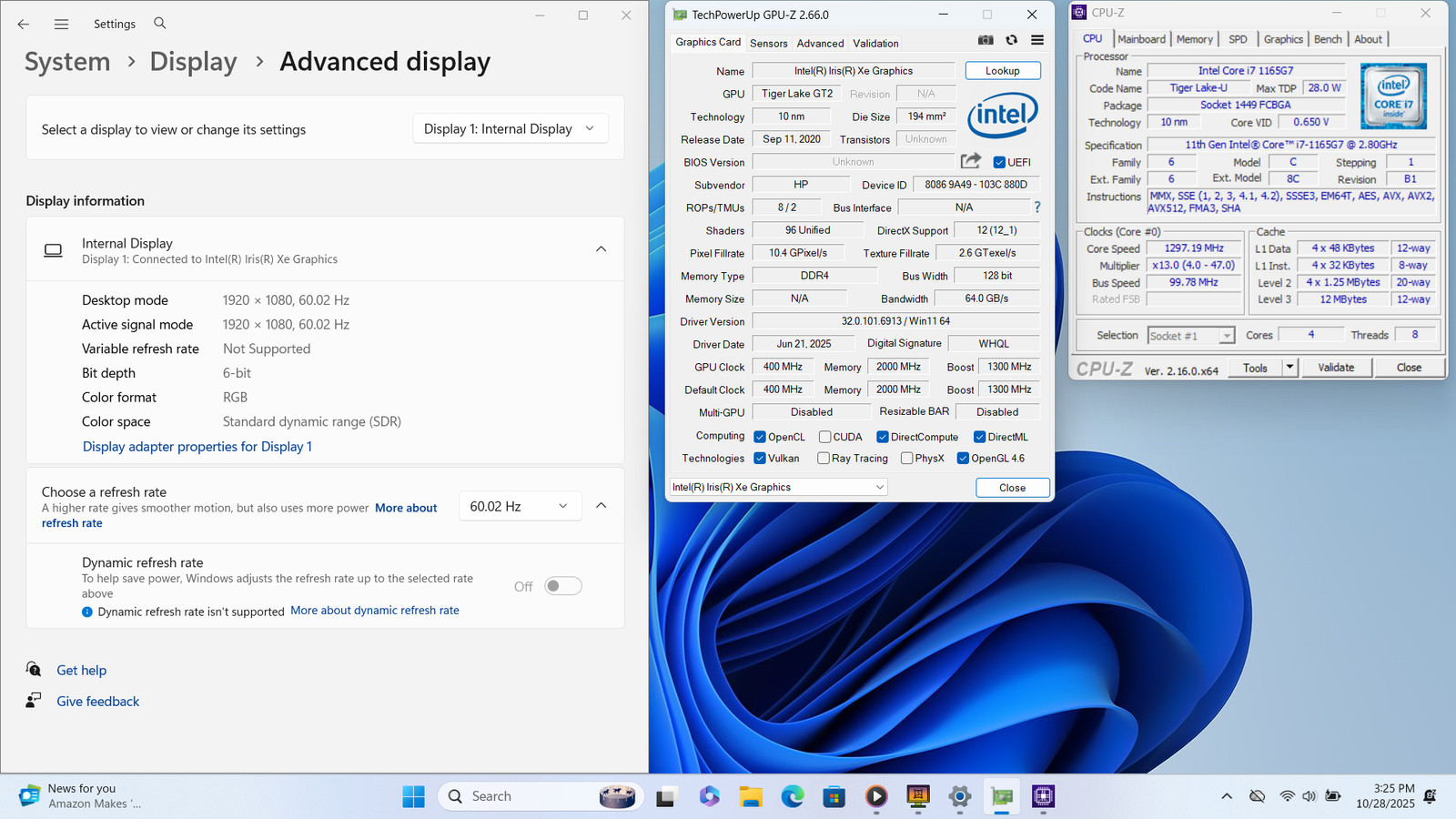This screenshot has height=819, width=1456.
Task: Open More about dynamic refresh rate link
Action: (375, 611)
